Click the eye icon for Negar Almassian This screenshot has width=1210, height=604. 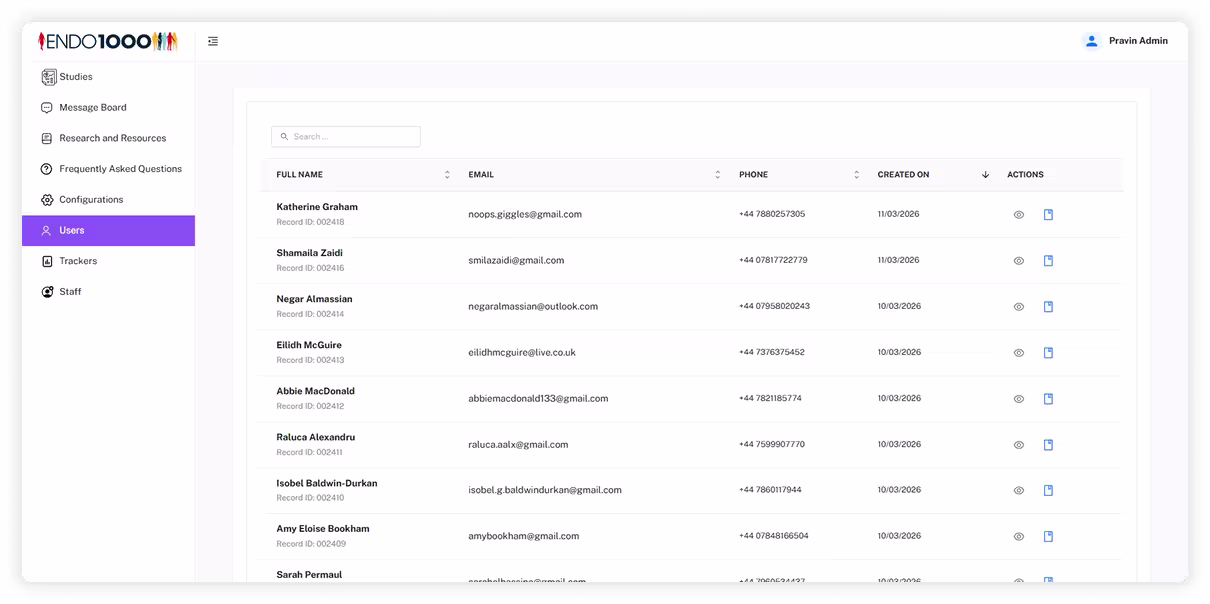point(1018,306)
